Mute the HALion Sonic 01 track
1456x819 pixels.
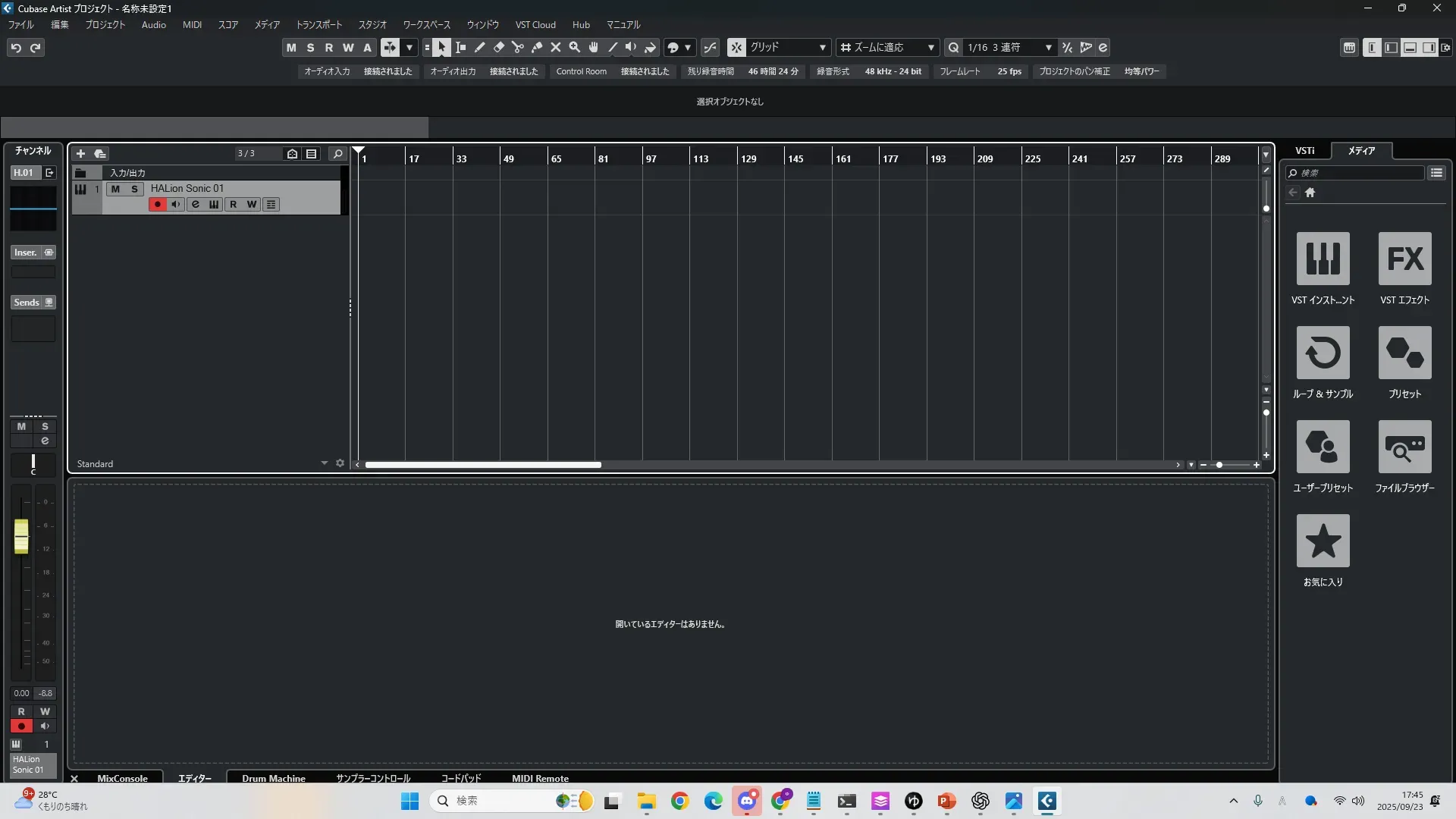coord(115,189)
